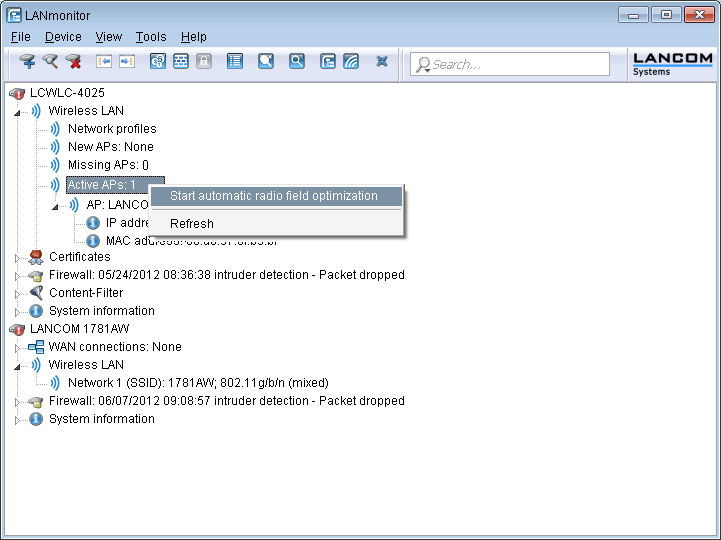Select the LANCOM 1781AW device entry

point(79,329)
